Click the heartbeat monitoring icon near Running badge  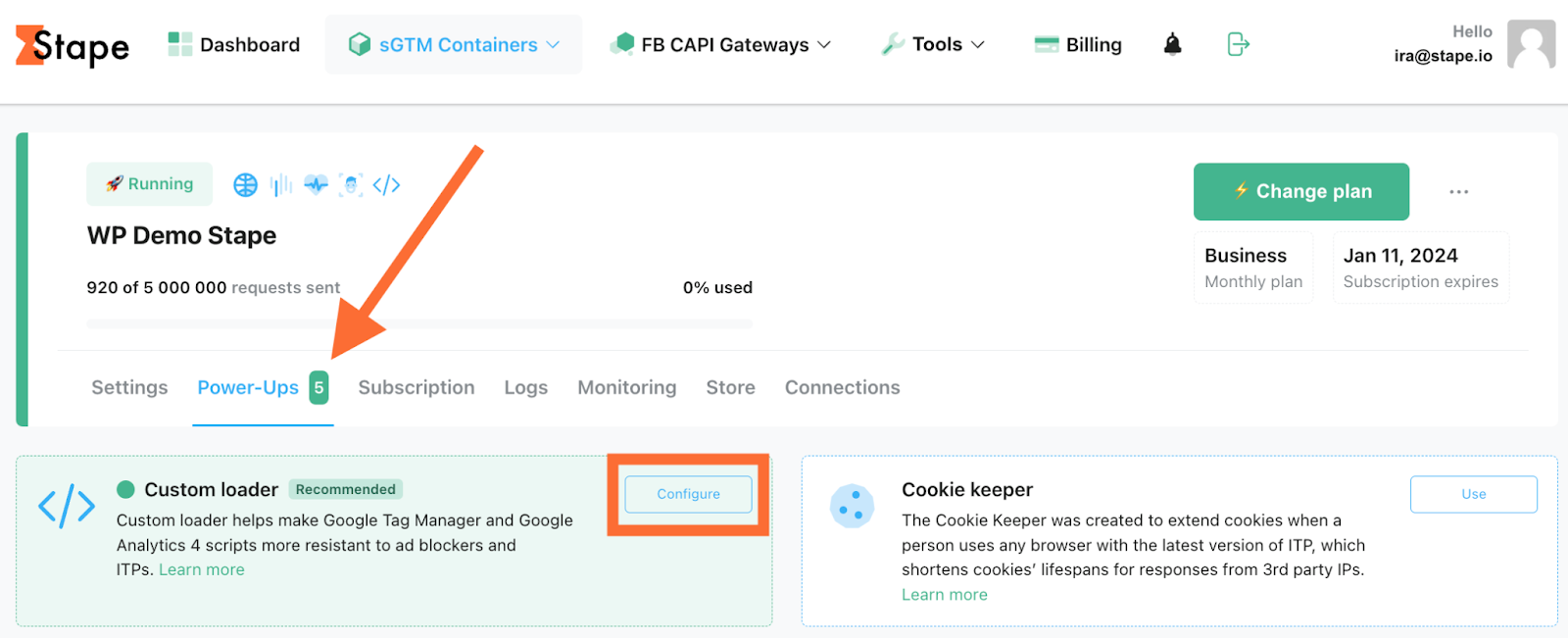(x=316, y=184)
